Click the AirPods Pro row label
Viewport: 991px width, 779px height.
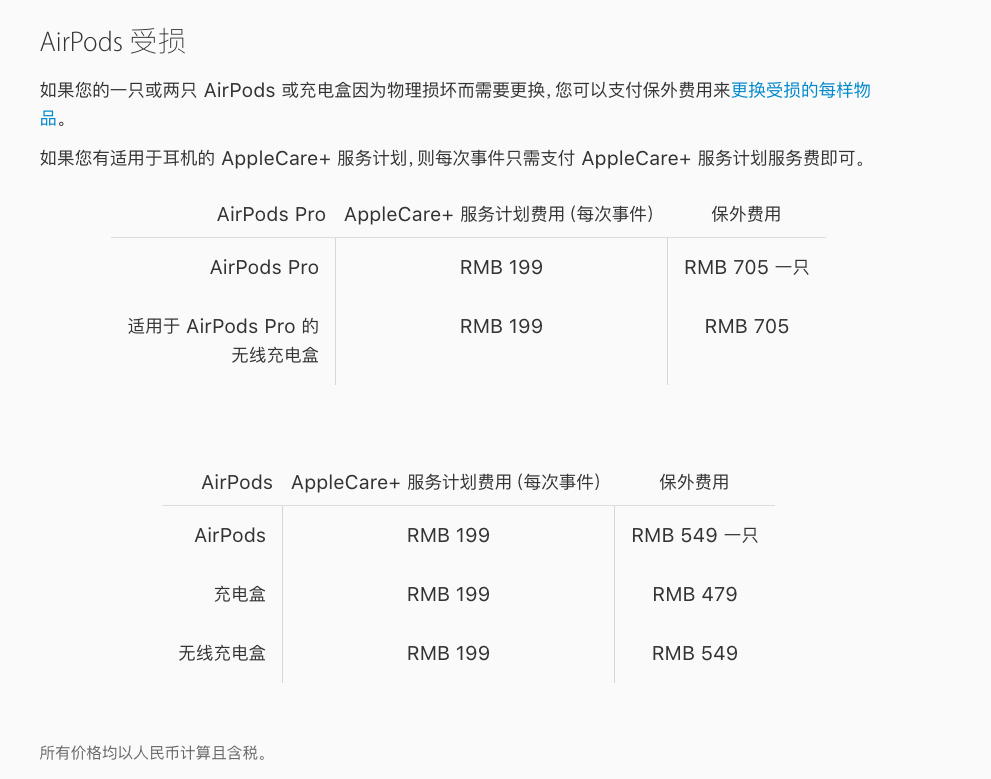click(264, 267)
